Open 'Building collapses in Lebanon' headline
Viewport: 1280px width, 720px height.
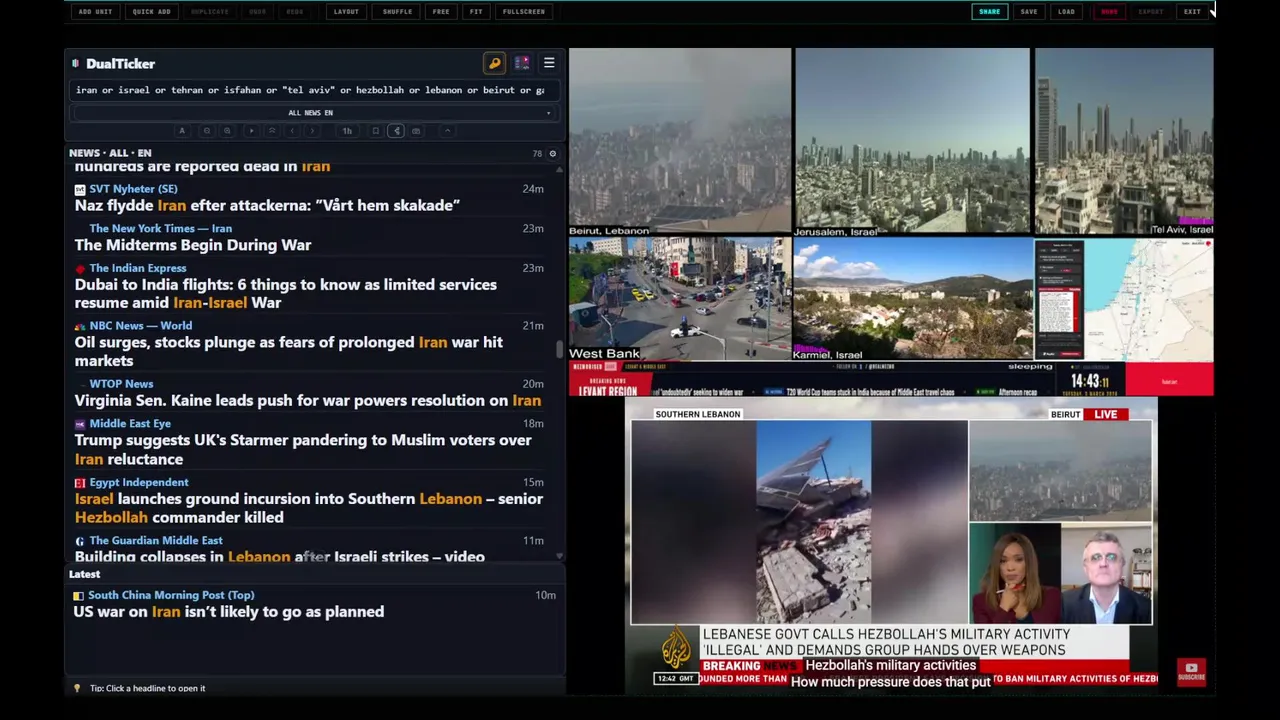click(x=279, y=557)
